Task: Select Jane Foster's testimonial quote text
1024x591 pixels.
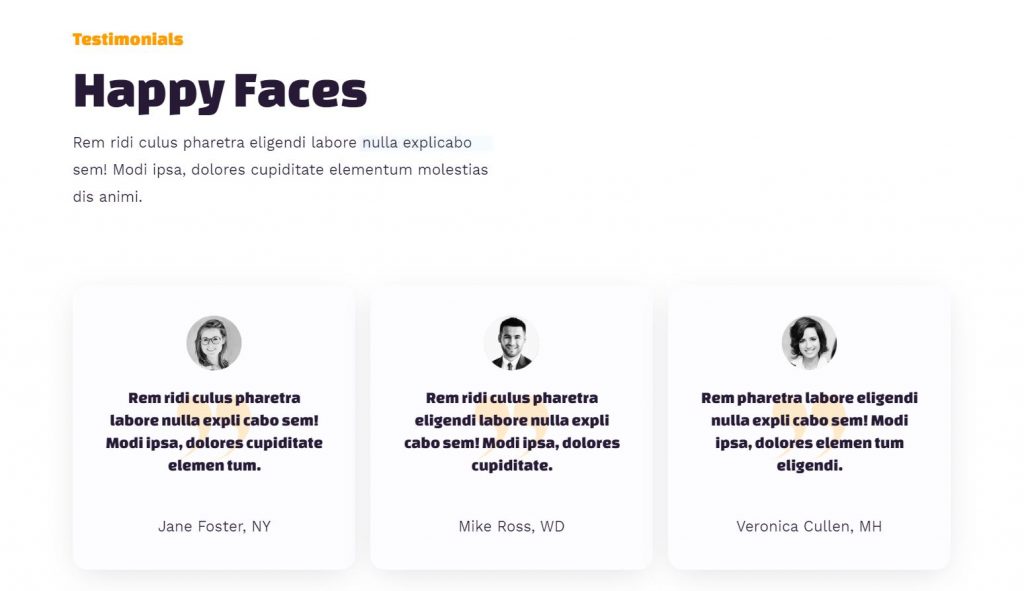Action: pos(214,432)
